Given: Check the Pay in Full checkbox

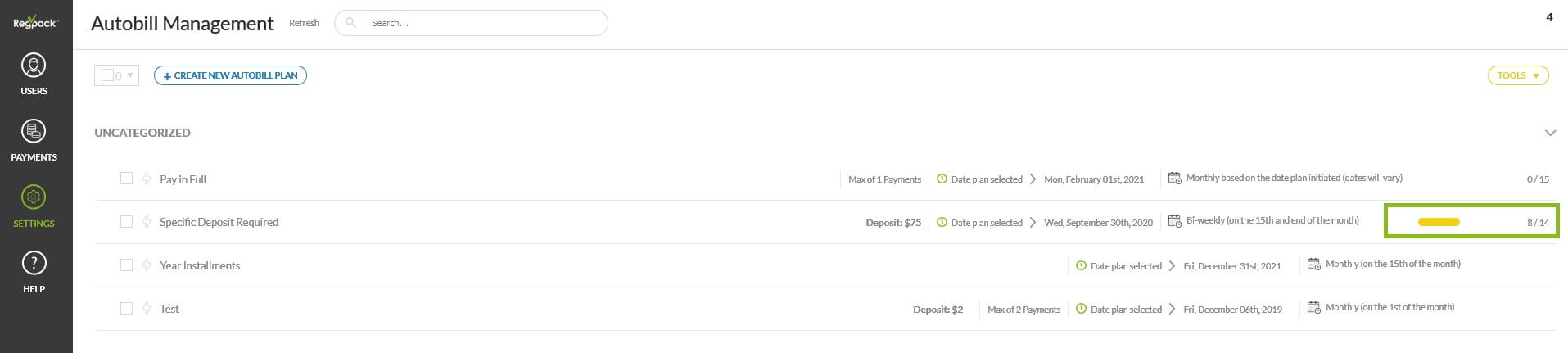Looking at the screenshot, I should tap(126, 179).
